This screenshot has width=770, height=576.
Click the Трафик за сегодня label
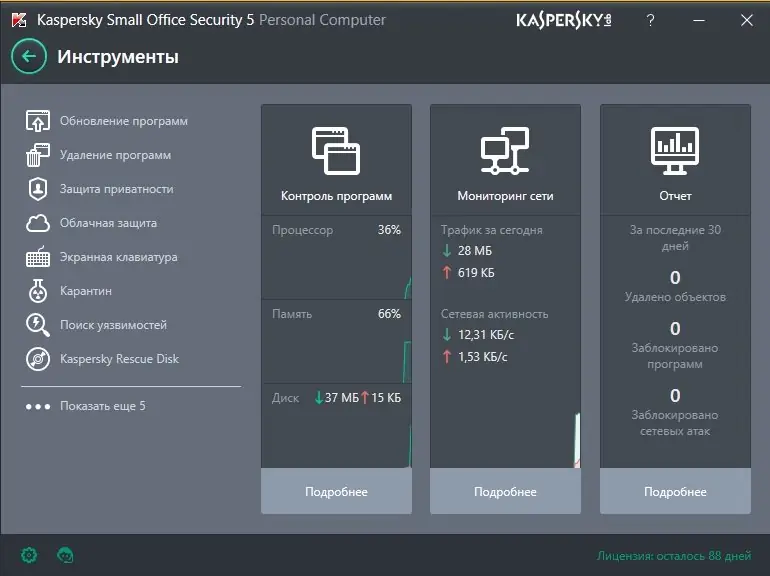coord(492,230)
